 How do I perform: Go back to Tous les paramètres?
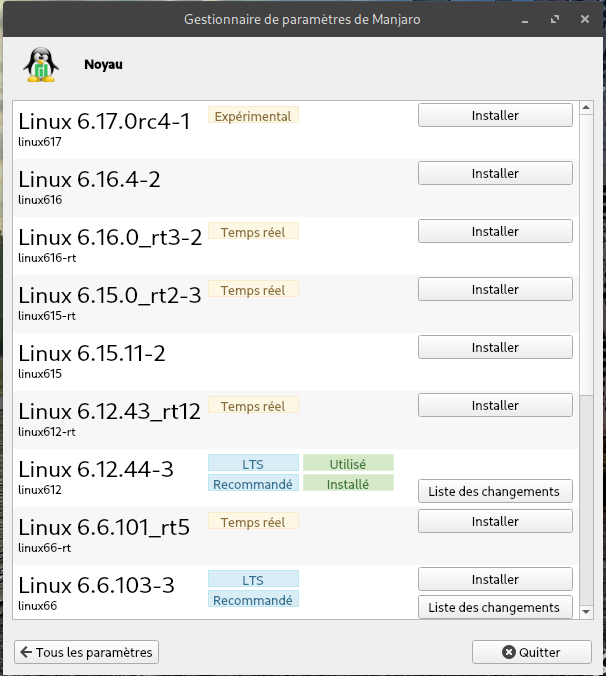point(86,652)
